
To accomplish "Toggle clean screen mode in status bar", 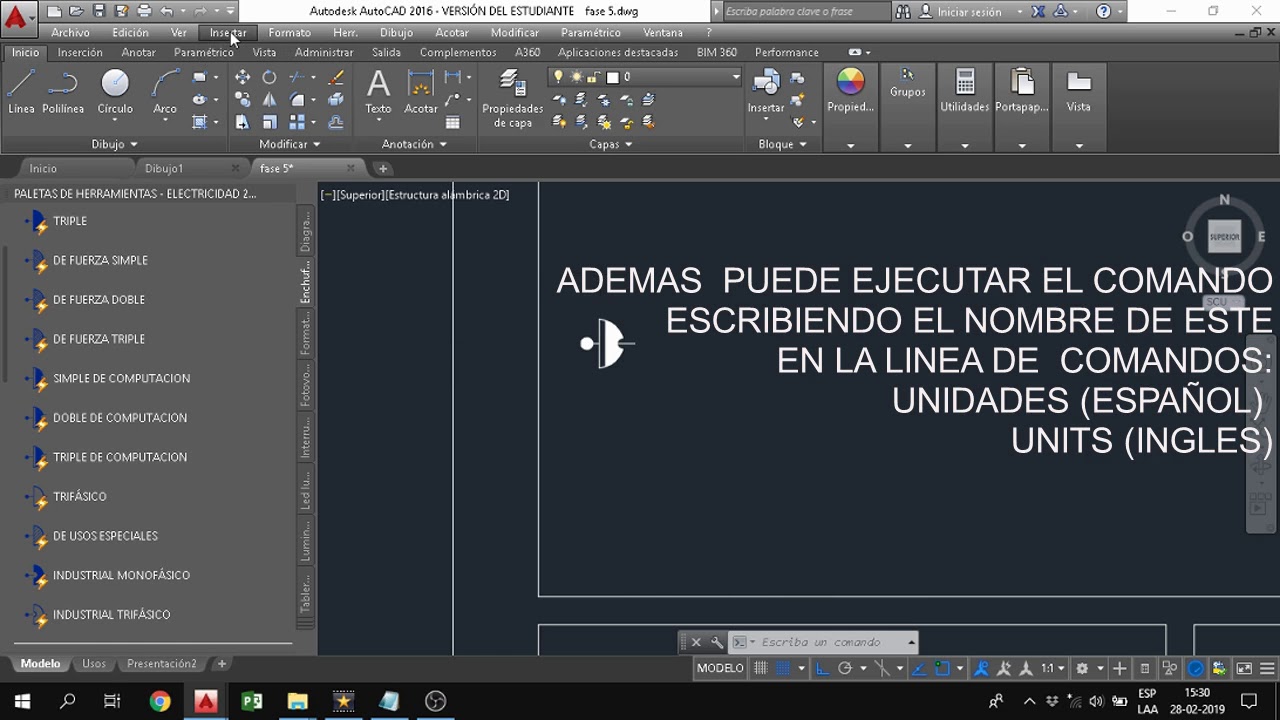I will coord(1244,668).
